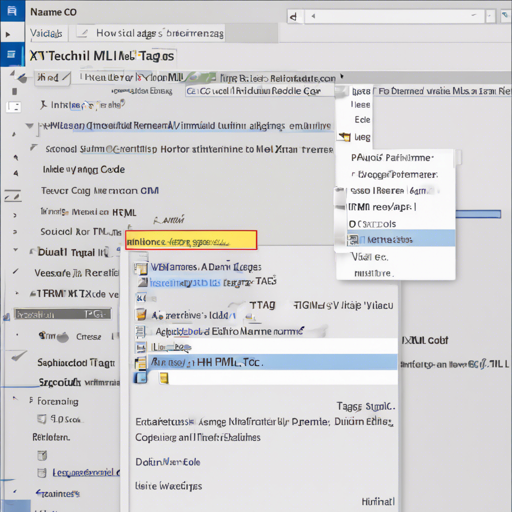Open the 'Lespaedanciel' link
Viewport: 512px width, 512px height.
(x=86, y=472)
